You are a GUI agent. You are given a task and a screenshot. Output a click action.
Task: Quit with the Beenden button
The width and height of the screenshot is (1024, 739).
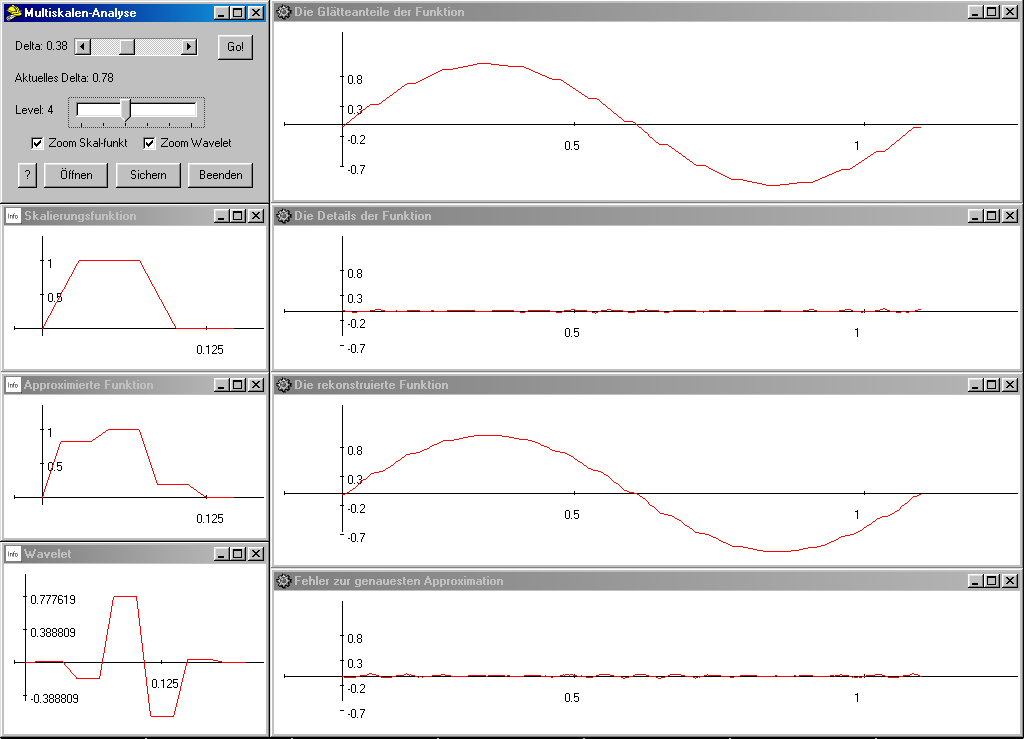point(220,175)
